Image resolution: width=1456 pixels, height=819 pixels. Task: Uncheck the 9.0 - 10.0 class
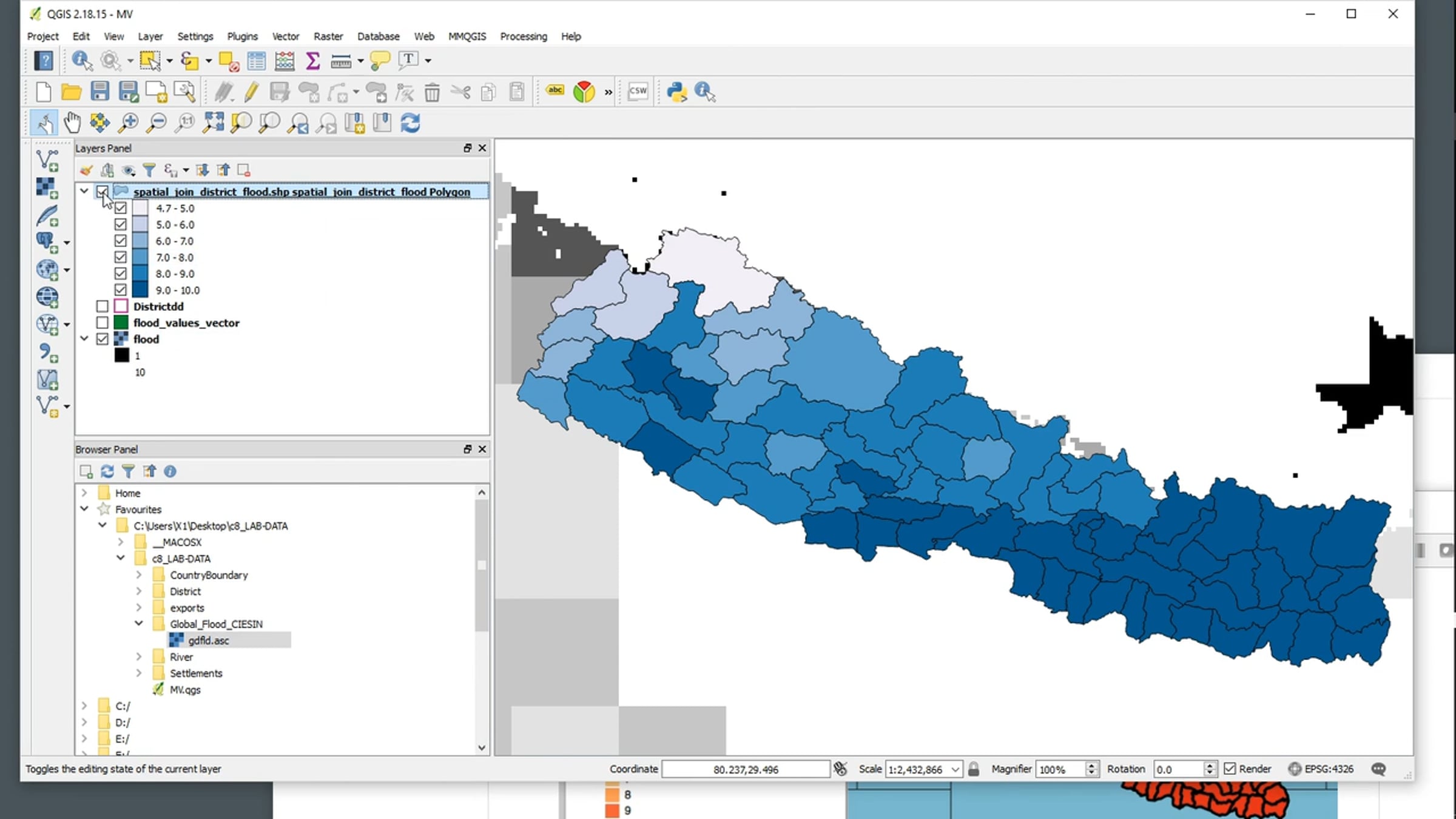120,290
